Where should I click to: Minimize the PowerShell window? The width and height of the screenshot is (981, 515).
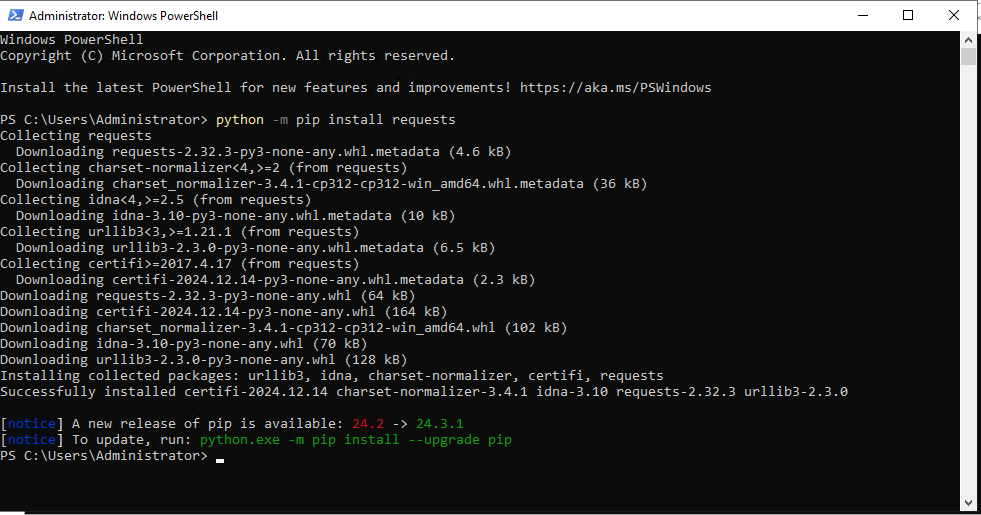(862, 15)
